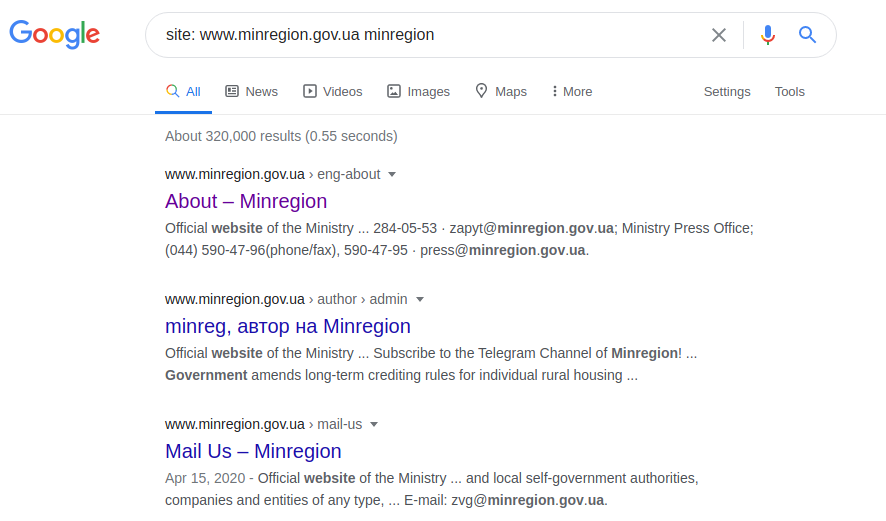Open the About – Minregion result
The height and width of the screenshot is (521, 886).
click(x=246, y=201)
